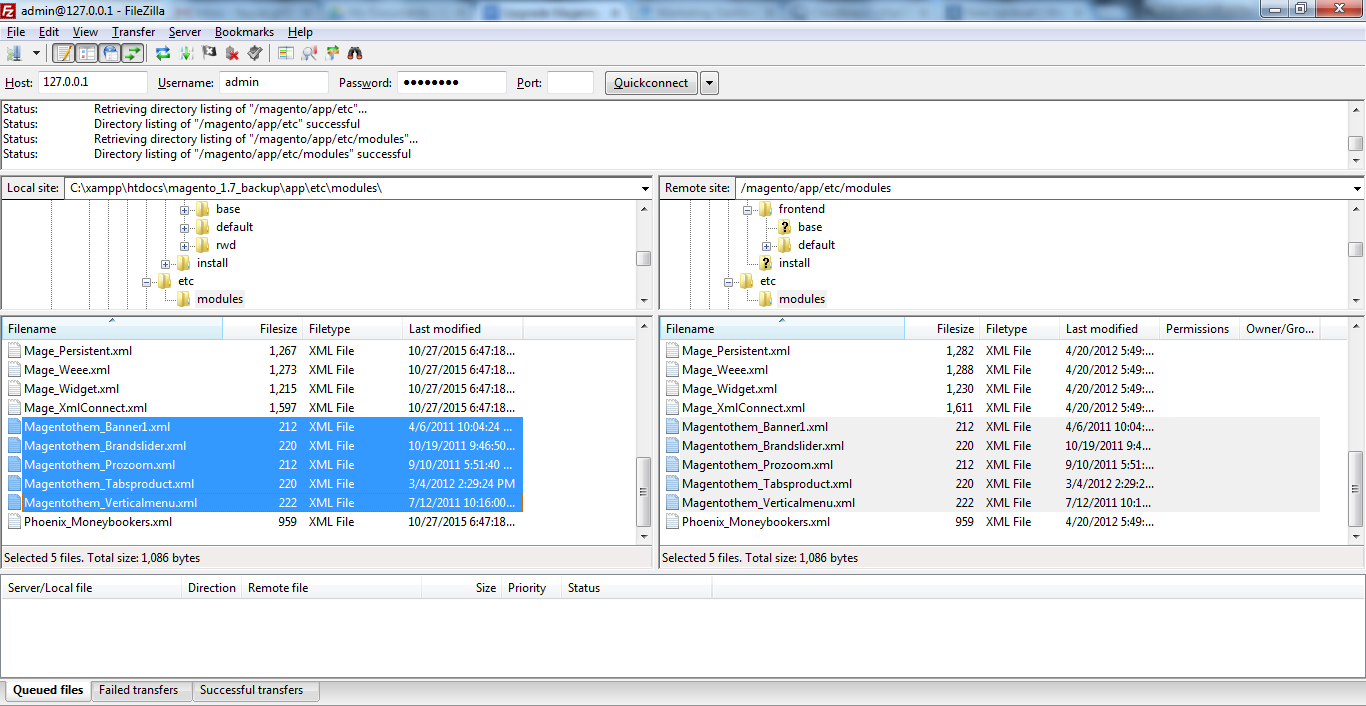Click into the Port input field
Image resolution: width=1366 pixels, height=706 pixels.
click(570, 83)
